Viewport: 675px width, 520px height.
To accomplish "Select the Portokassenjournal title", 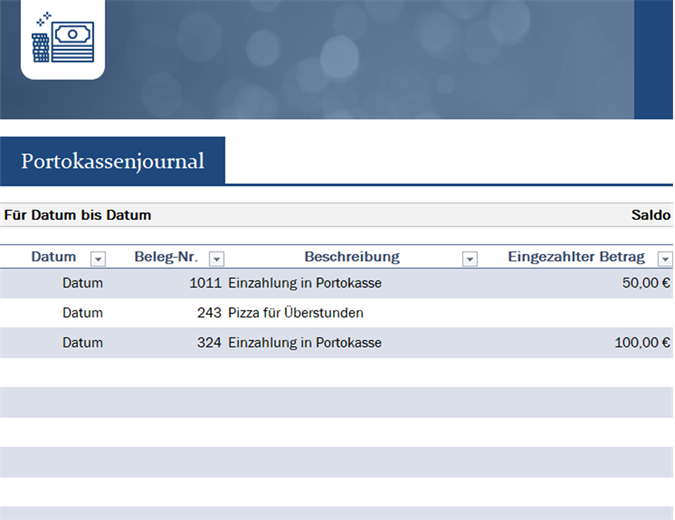I will 112,161.
